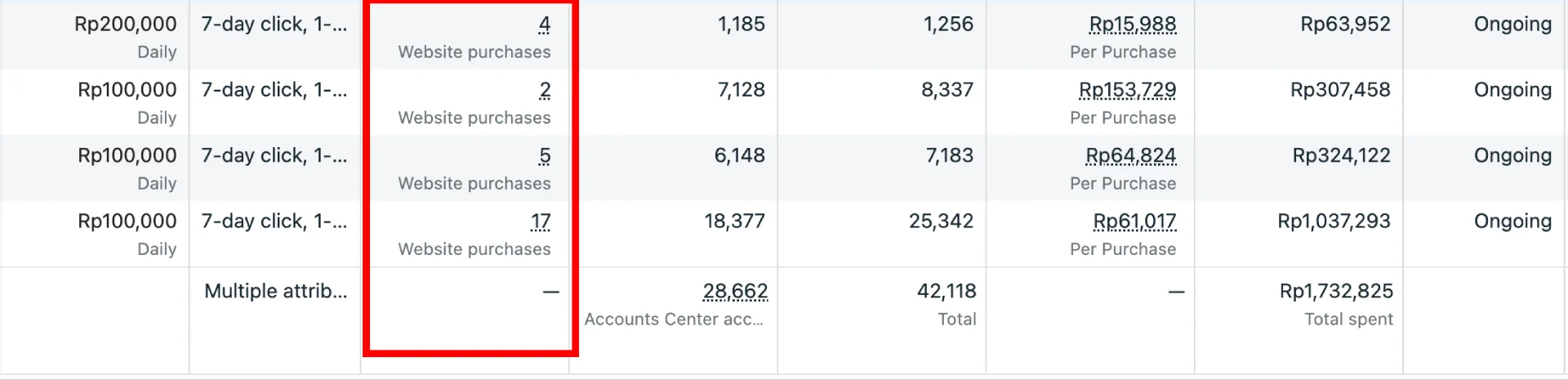Click the Rp63,952 amount spent cell
1568x380 pixels.
(1345, 25)
